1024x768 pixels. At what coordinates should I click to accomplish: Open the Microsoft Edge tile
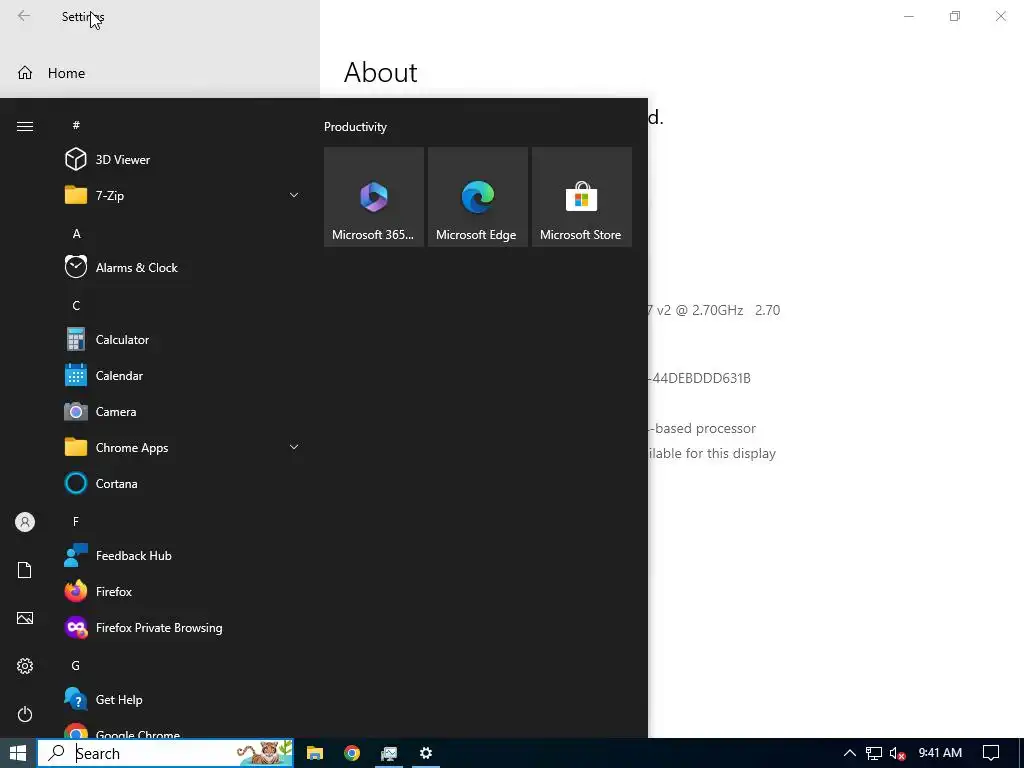click(x=477, y=197)
